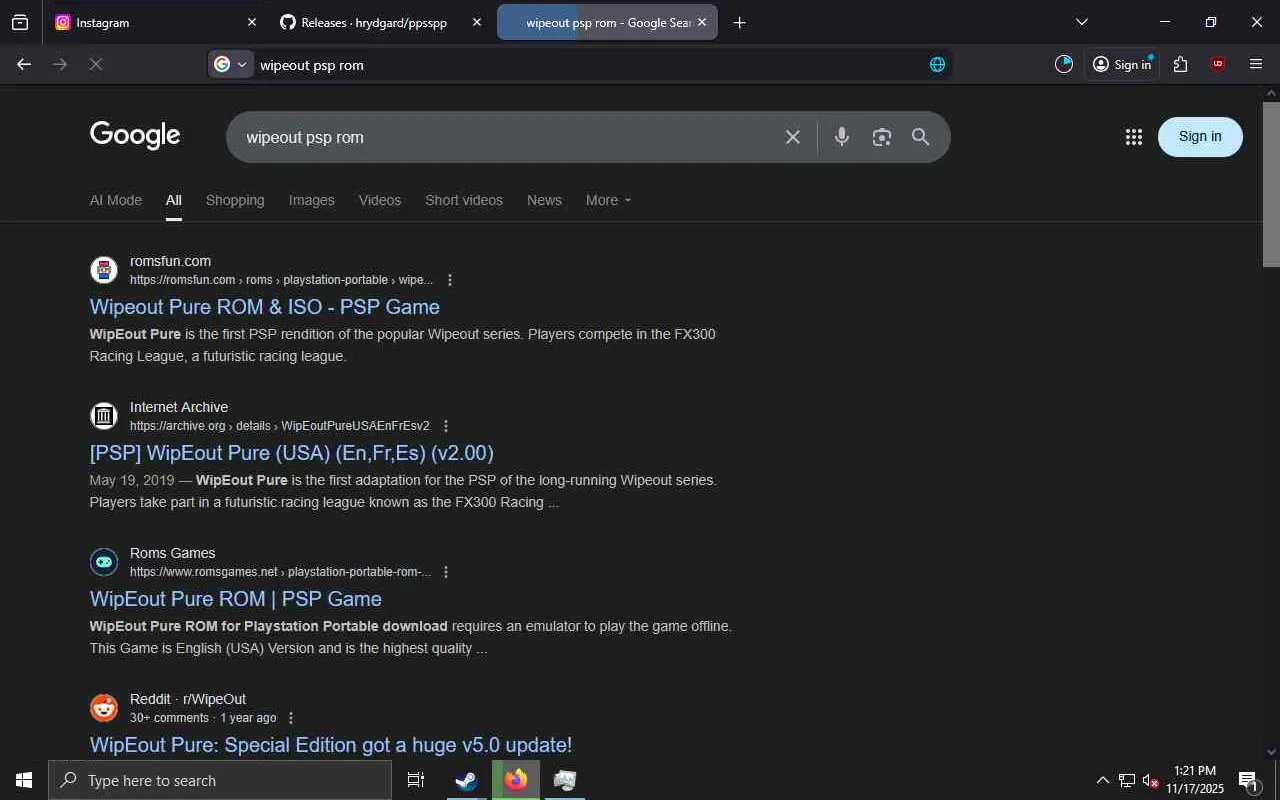
Task: Expand the search engine selector dropdown
Action: (x=231, y=64)
